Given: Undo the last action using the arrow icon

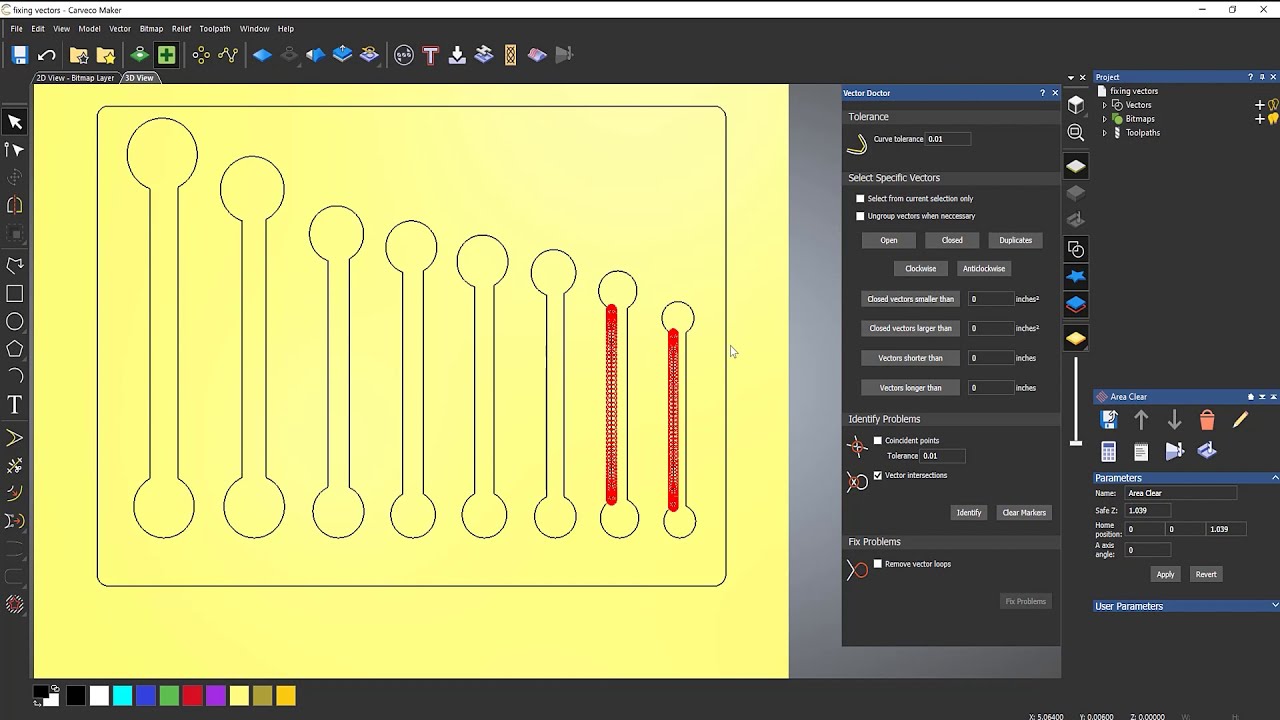Looking at the screenshot, I should tap(46, 55).
